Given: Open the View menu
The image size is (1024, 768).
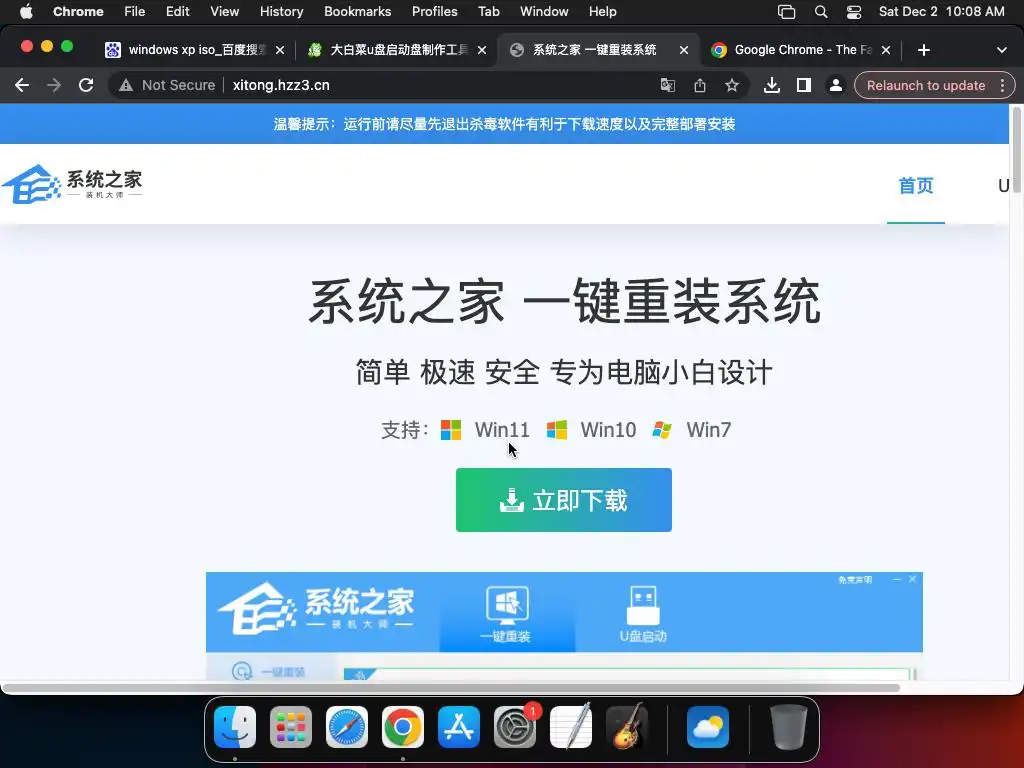Looking at the screenshot, I should pos(225,12).
